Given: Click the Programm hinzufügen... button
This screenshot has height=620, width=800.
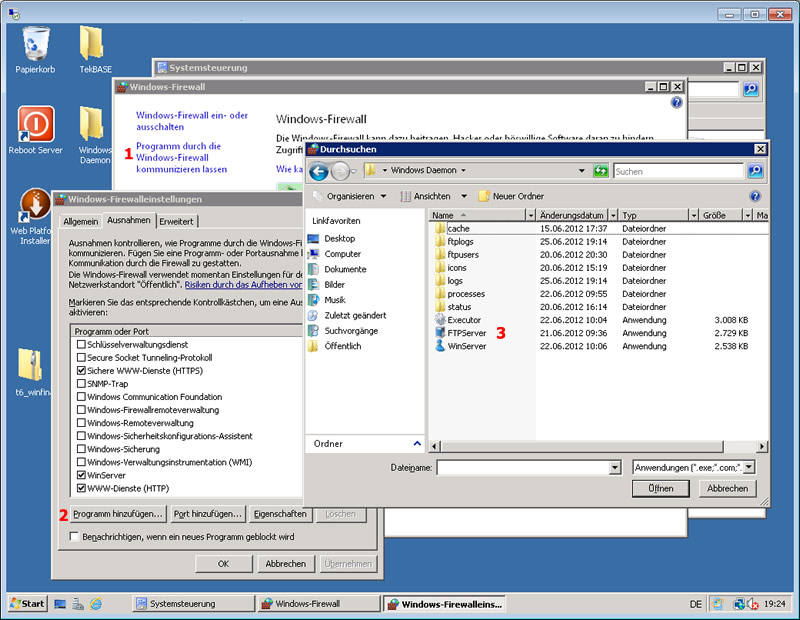Looking at the screenshot, I should [x=117, y=514].
